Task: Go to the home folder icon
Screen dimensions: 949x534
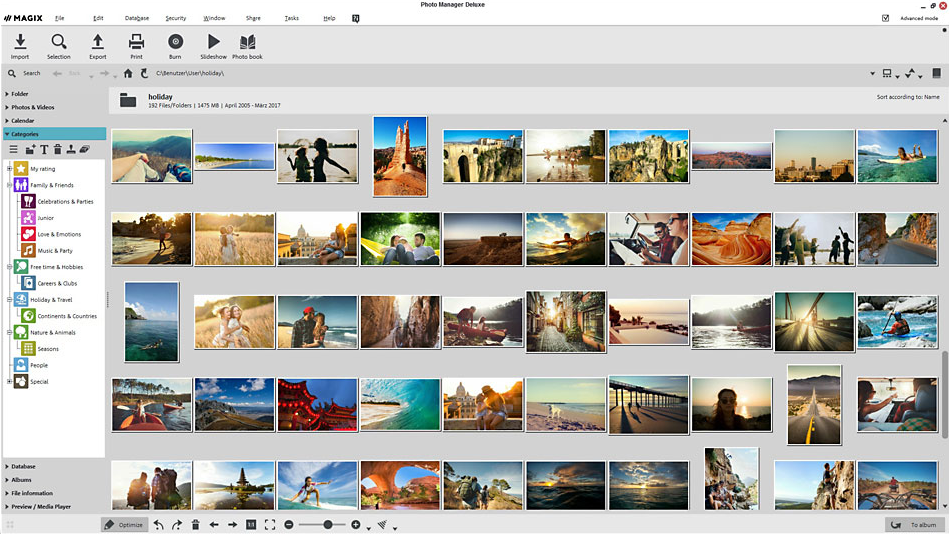Action: (x=128, y=73)
